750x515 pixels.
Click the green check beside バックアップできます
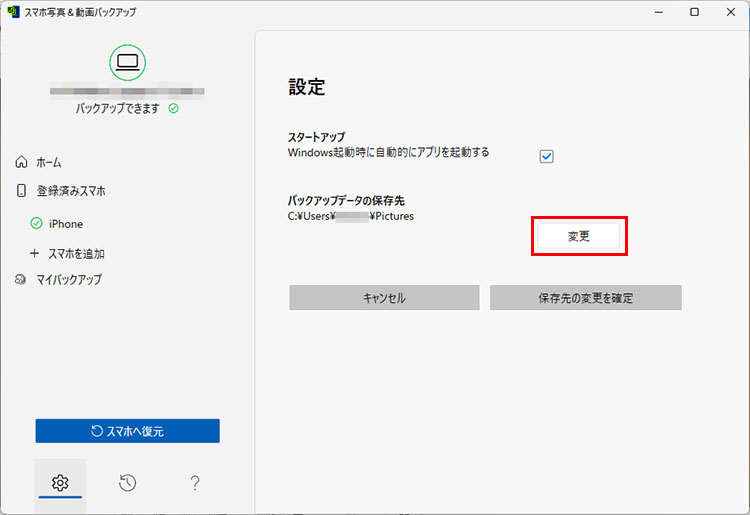(173, 108)
